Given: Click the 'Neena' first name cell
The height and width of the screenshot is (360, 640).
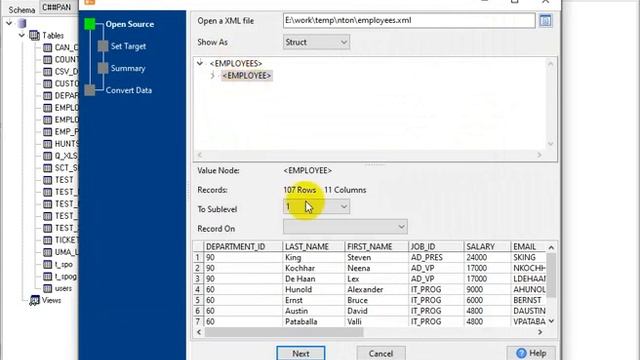Looking at the screenshot, I should [x=376, y=268].
